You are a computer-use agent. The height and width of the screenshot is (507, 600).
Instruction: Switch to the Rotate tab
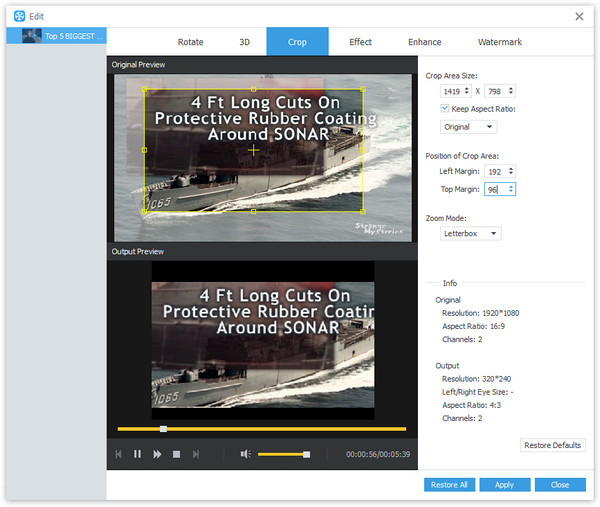pyautogui.click(x=190, y=42)
